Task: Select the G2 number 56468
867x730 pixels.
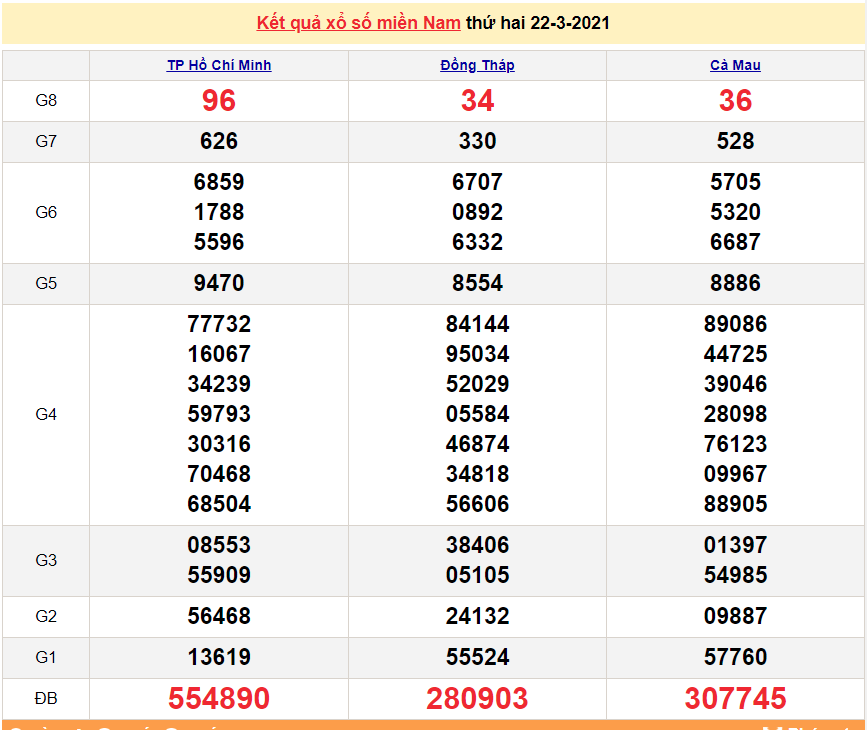Action: pos(219,616)
